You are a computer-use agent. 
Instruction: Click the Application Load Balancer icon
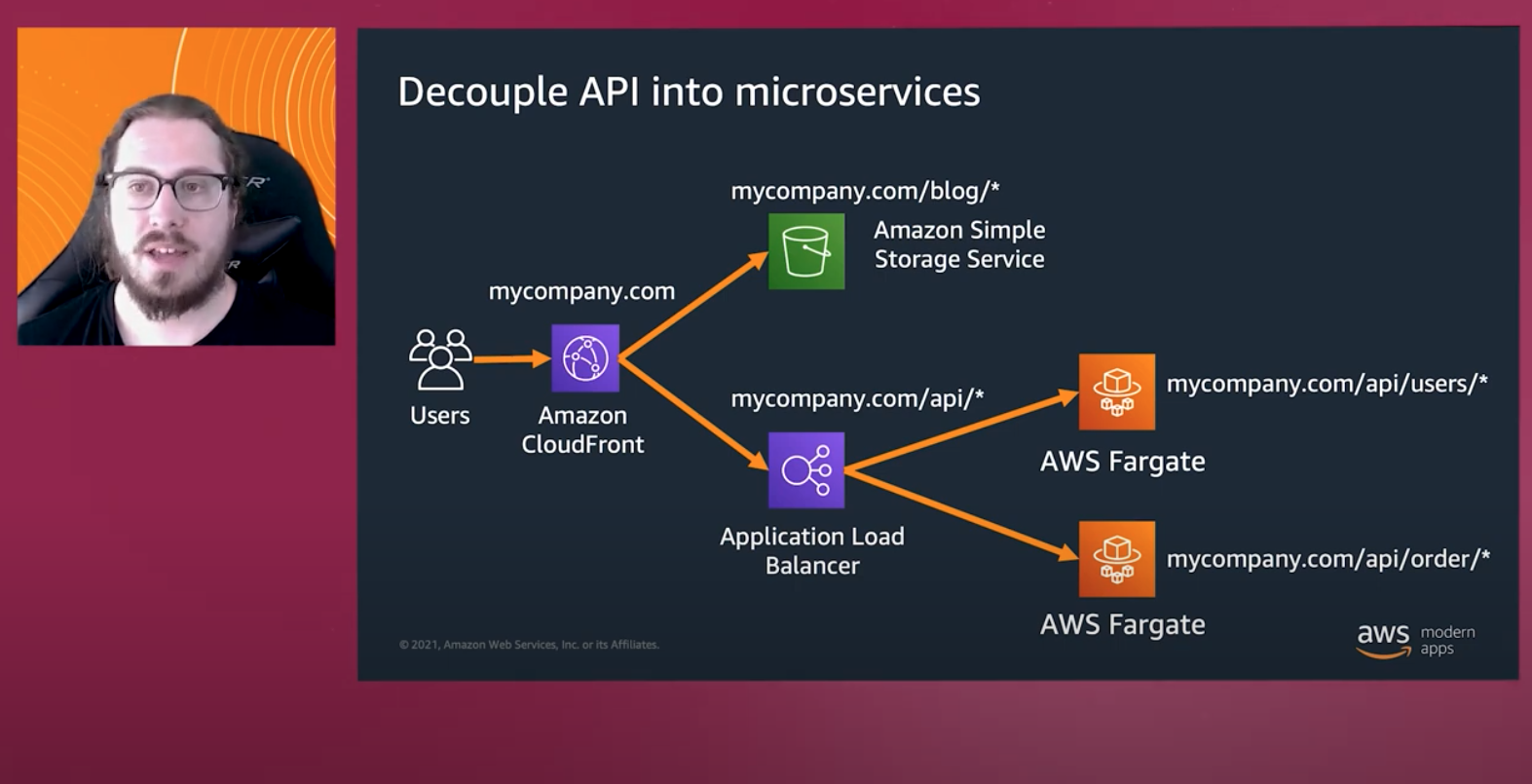[806, 470]
